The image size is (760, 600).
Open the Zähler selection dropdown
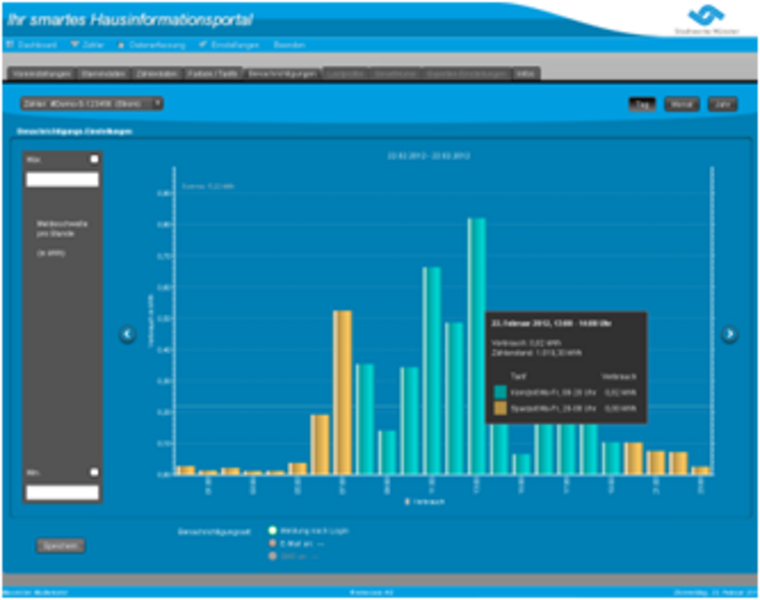(92, 103)
